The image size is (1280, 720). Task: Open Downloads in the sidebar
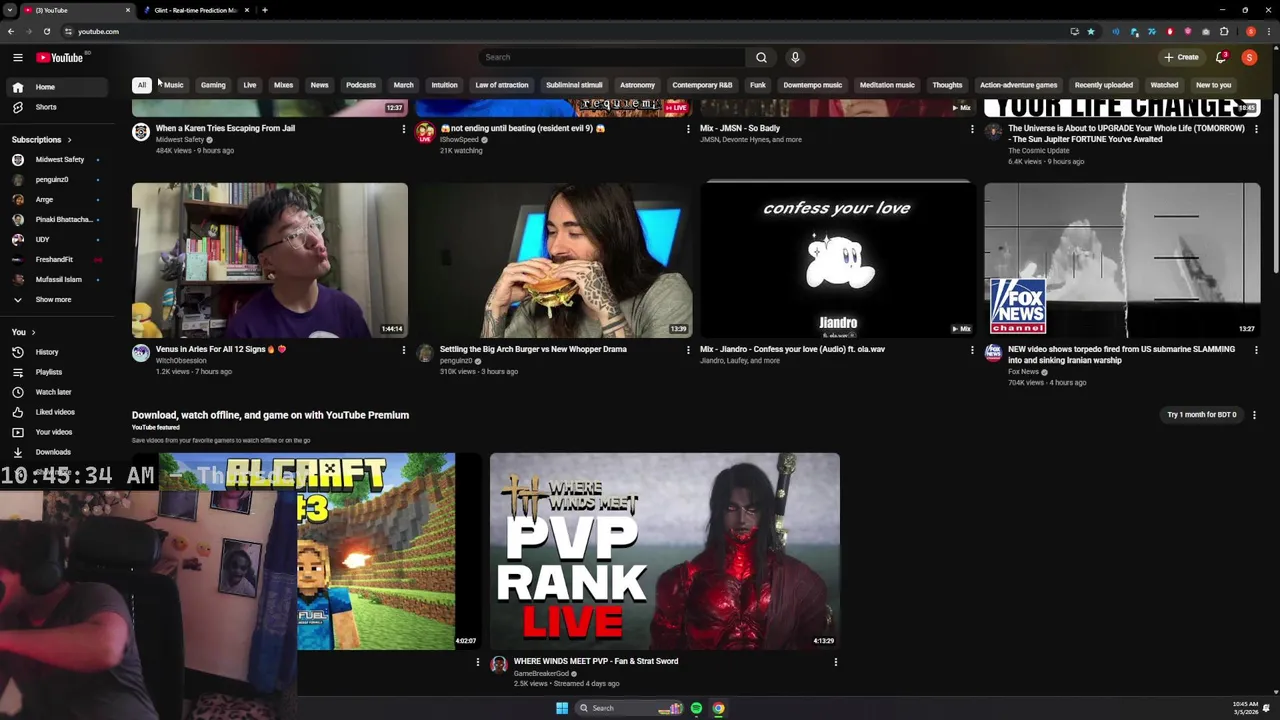[x=53, y=452]
